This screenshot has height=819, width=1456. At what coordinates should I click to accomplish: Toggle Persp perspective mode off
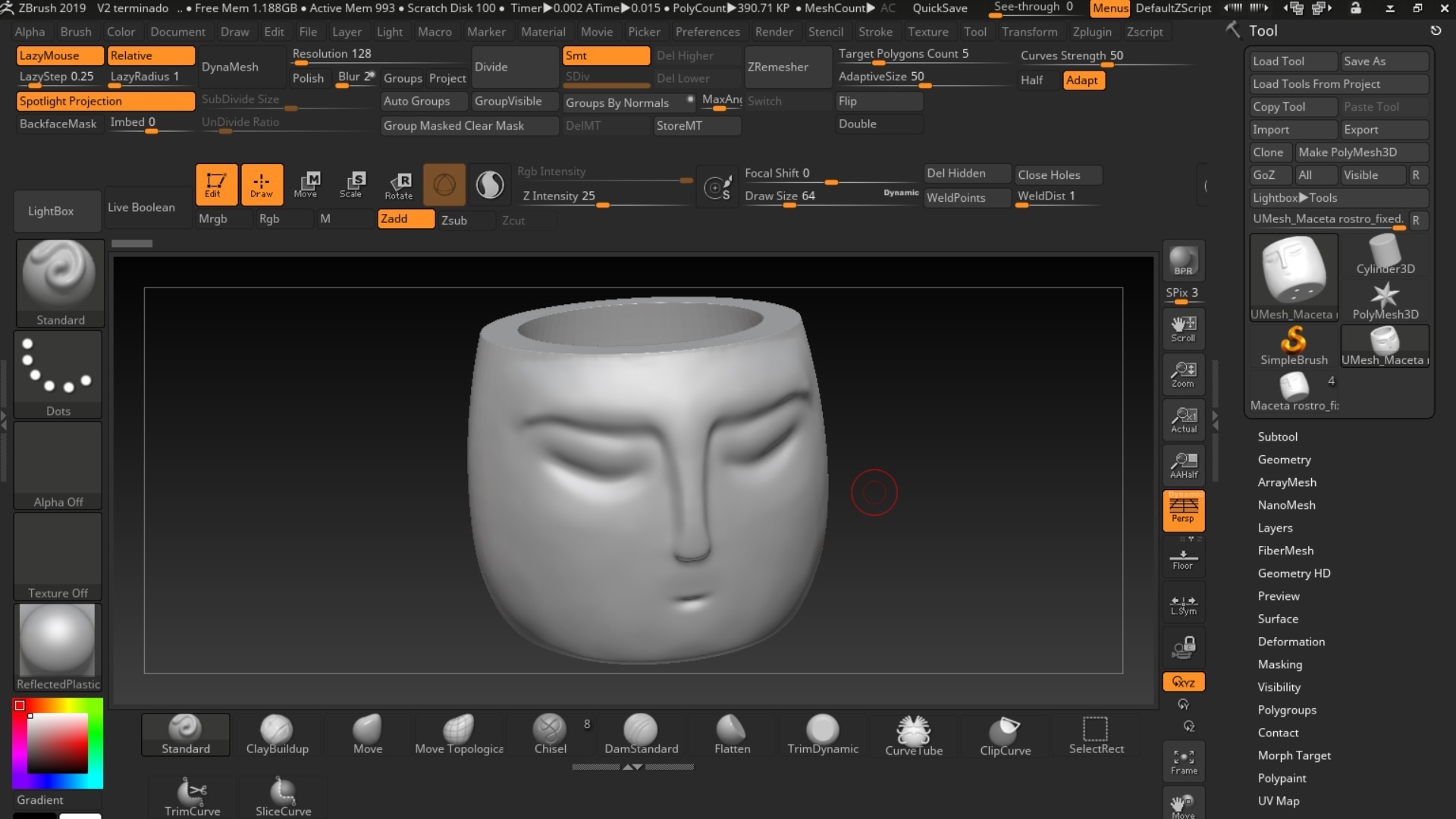point(1183,510)
